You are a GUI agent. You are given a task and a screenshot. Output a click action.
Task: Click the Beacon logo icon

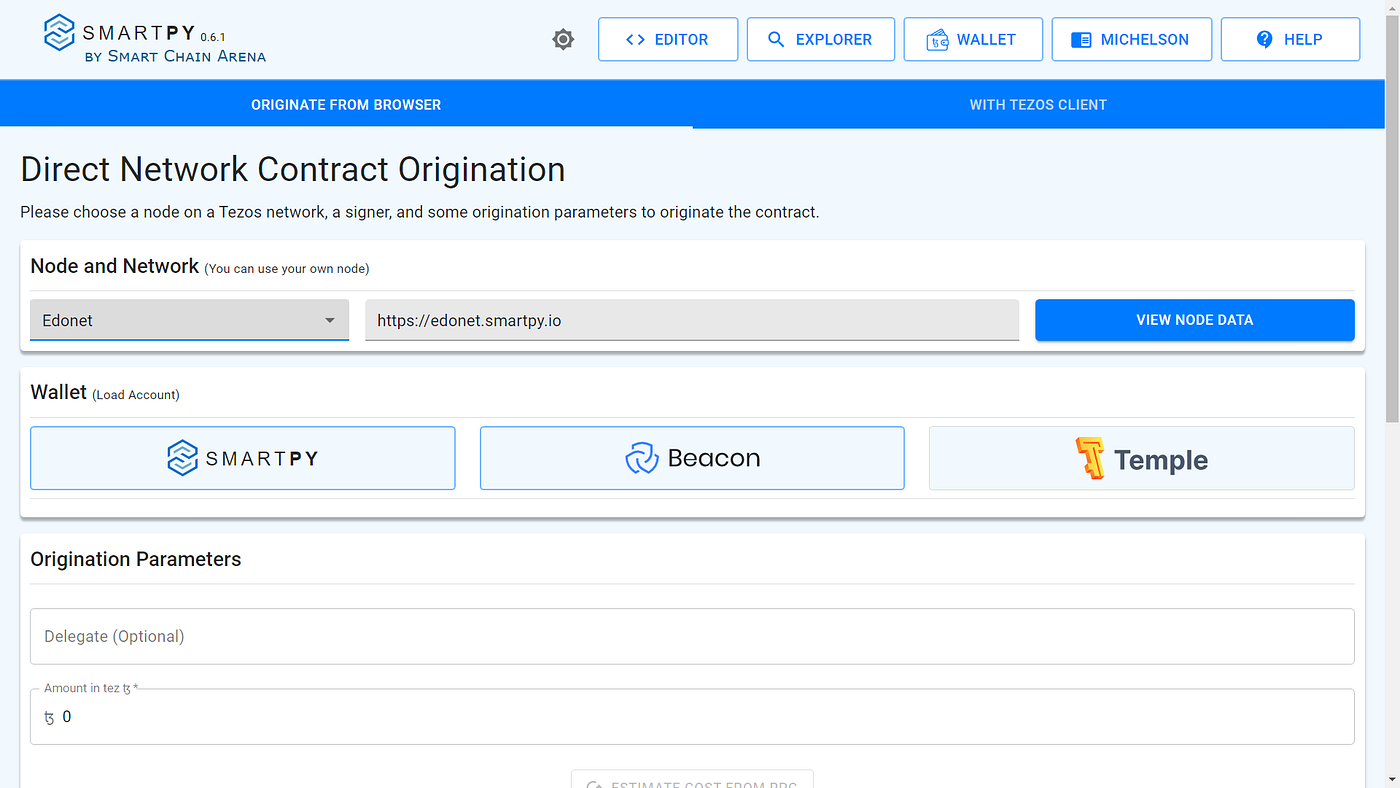click(x=640, y=458)
